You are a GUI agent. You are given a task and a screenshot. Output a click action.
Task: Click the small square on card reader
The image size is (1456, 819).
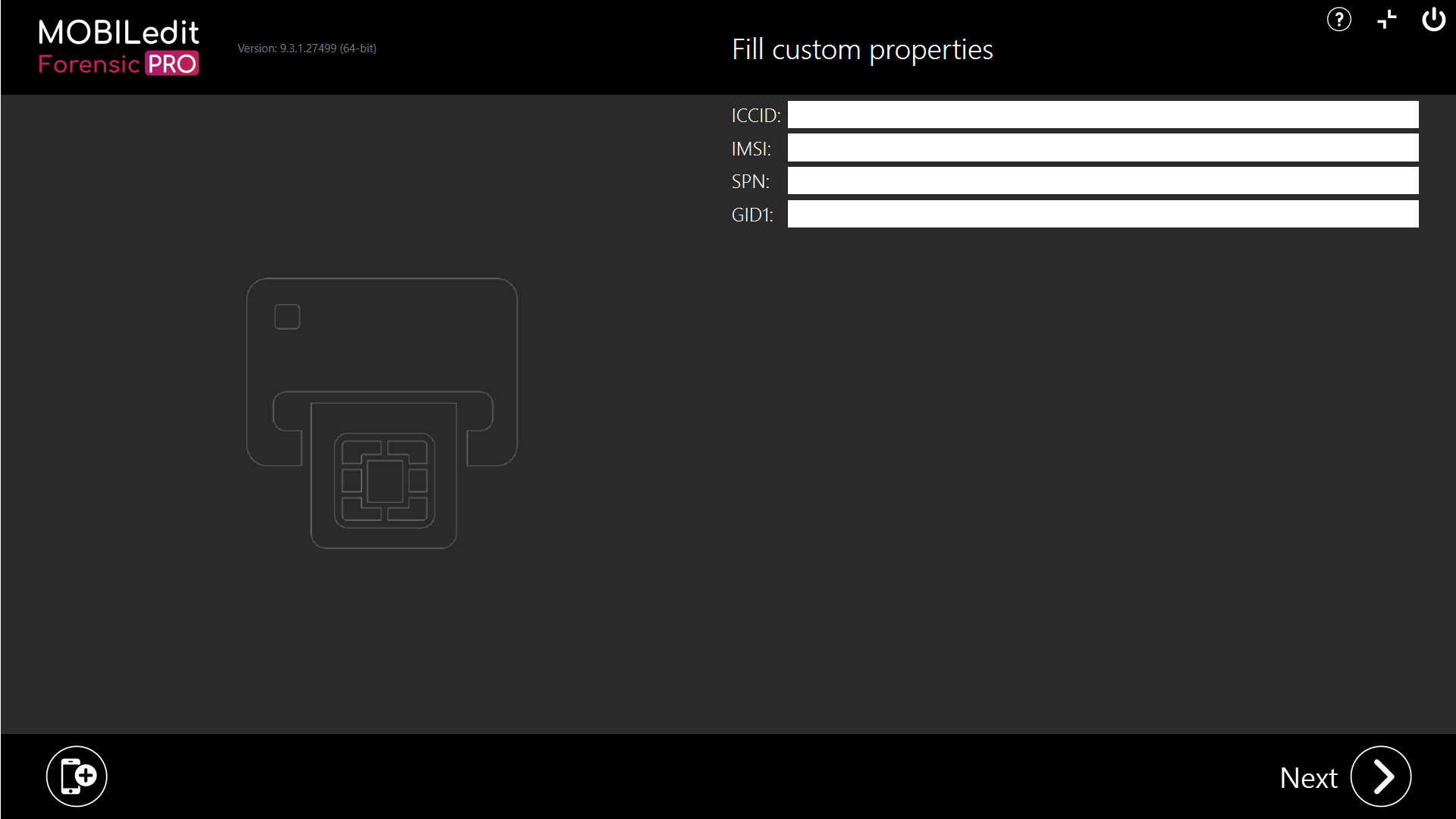(x=287, y=317)
